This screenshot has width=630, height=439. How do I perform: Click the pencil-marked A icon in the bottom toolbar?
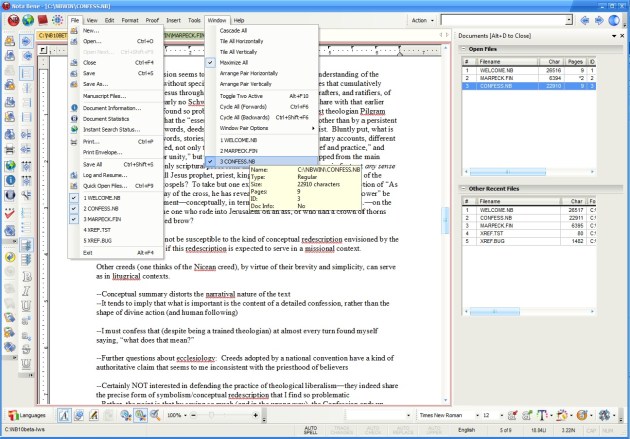94,415
